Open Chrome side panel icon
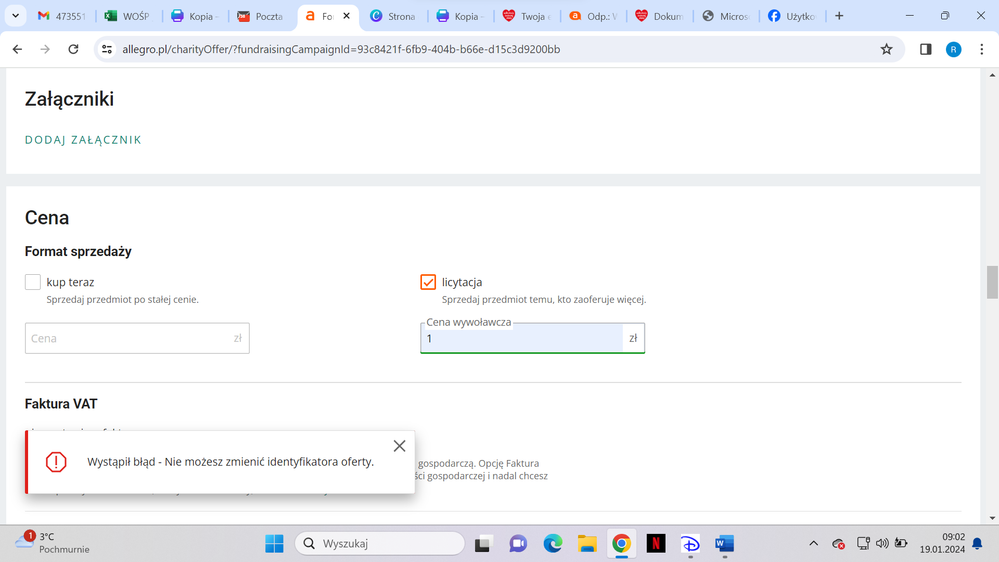The width and height of the screenshot is (999, 562). [x=925, y=49]
